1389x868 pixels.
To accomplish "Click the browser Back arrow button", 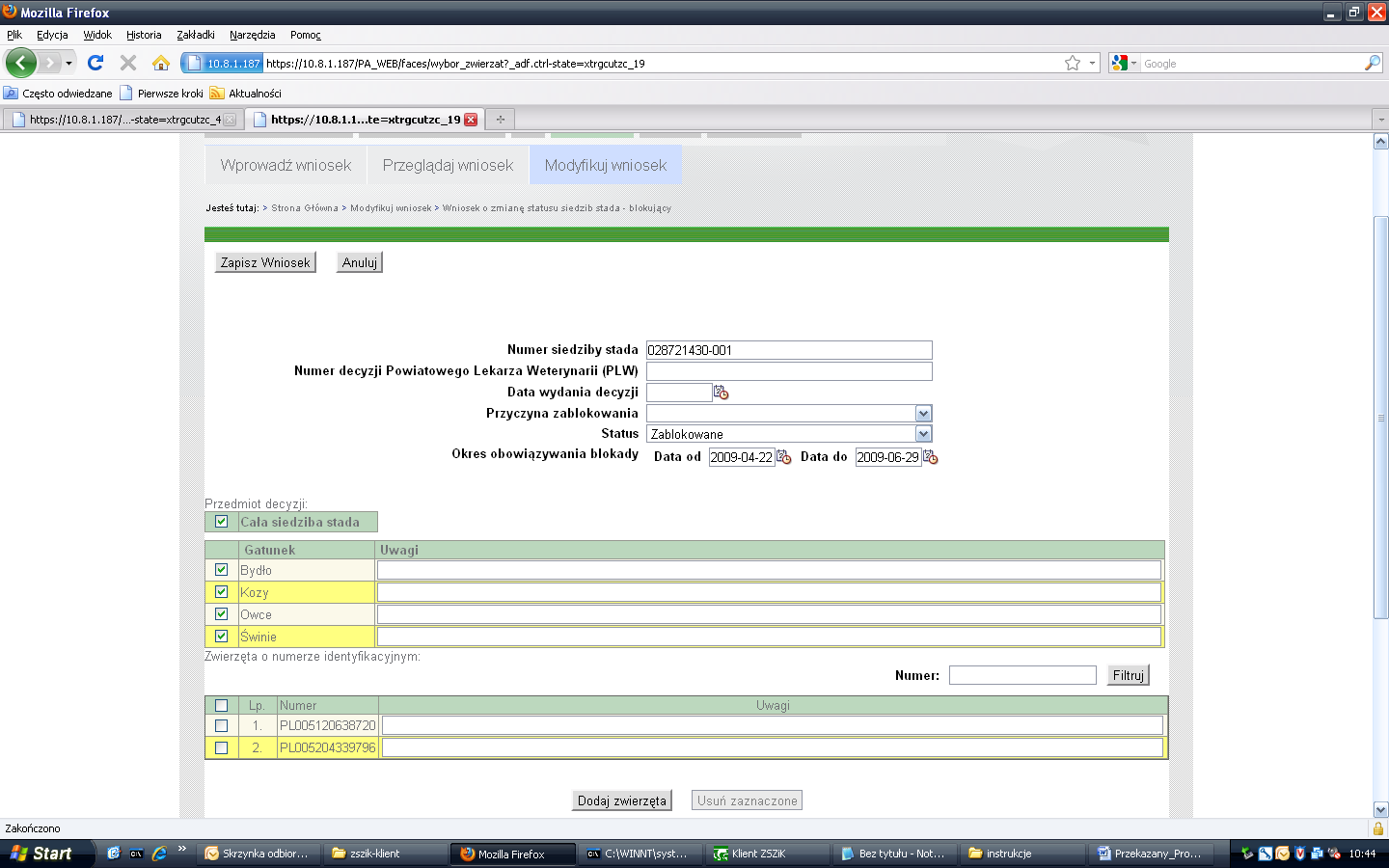I will [x=20, y=63].
